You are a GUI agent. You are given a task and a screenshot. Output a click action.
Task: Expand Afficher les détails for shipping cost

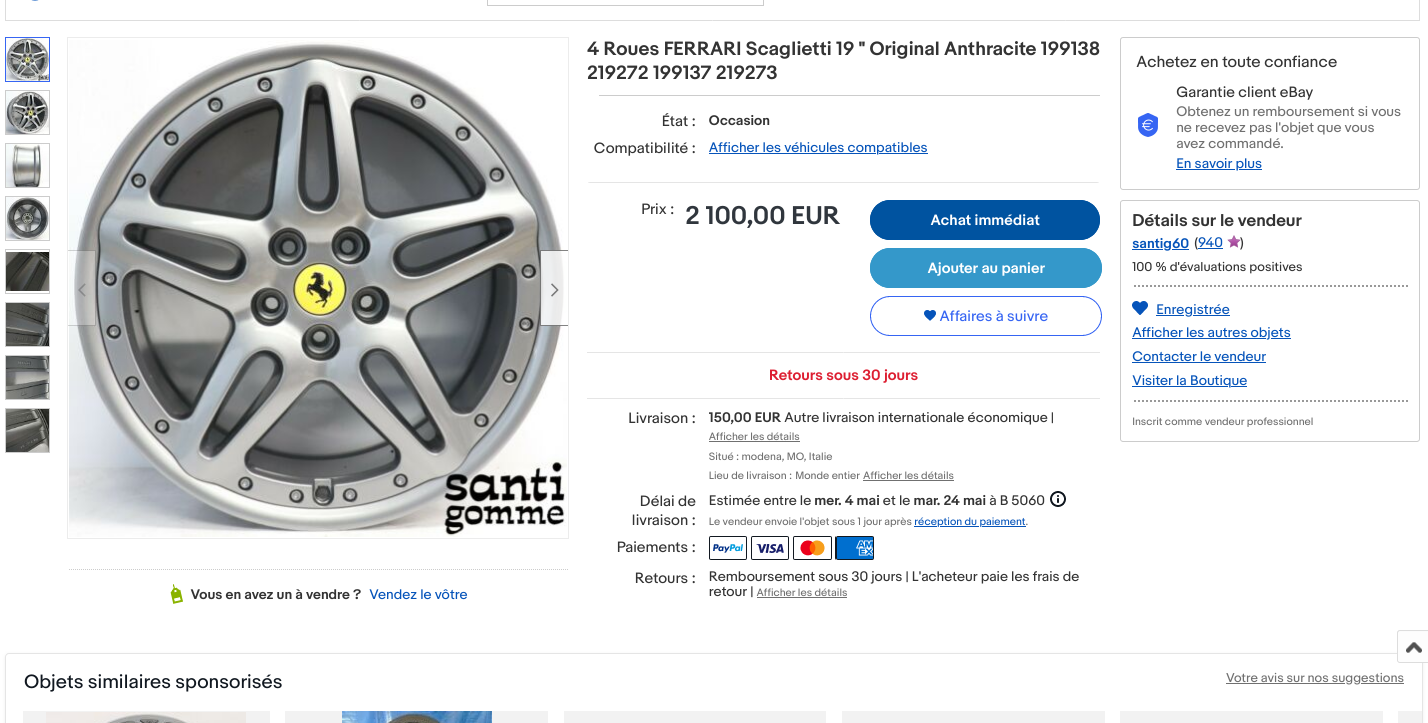pos(754,436)
